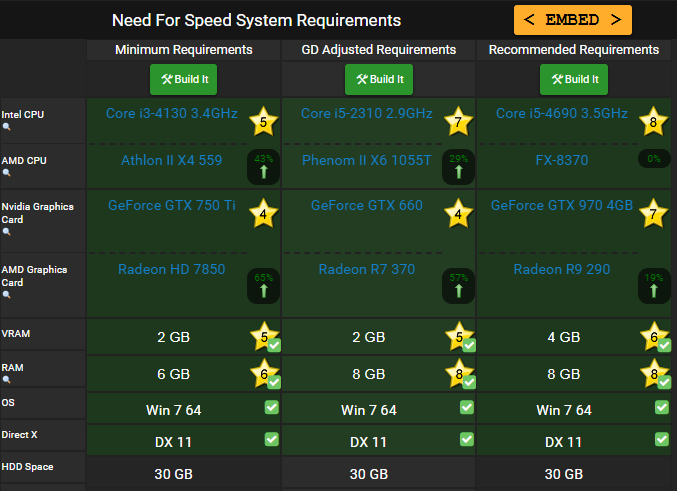Open the GeForce GTX 660 link

[367, 205]
